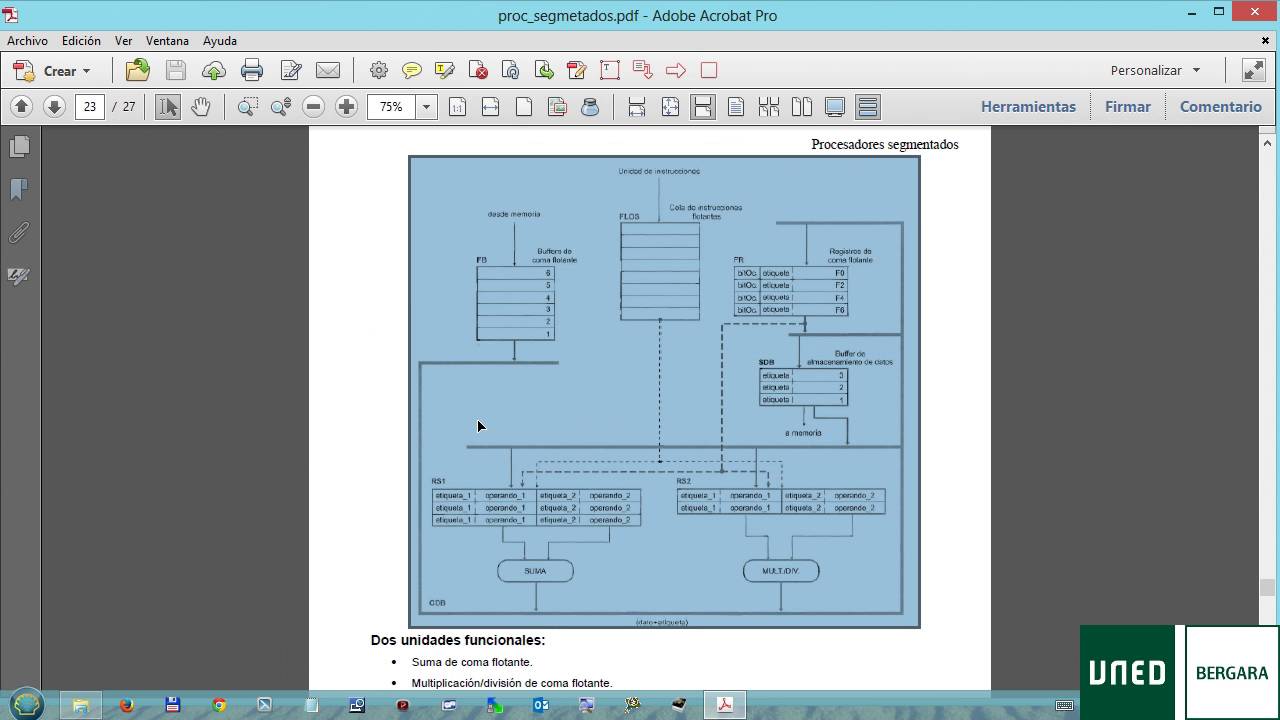This screenshot has height=720, width=1280.
Task: Go to next page arrow
Action: (x=54, y=106)
